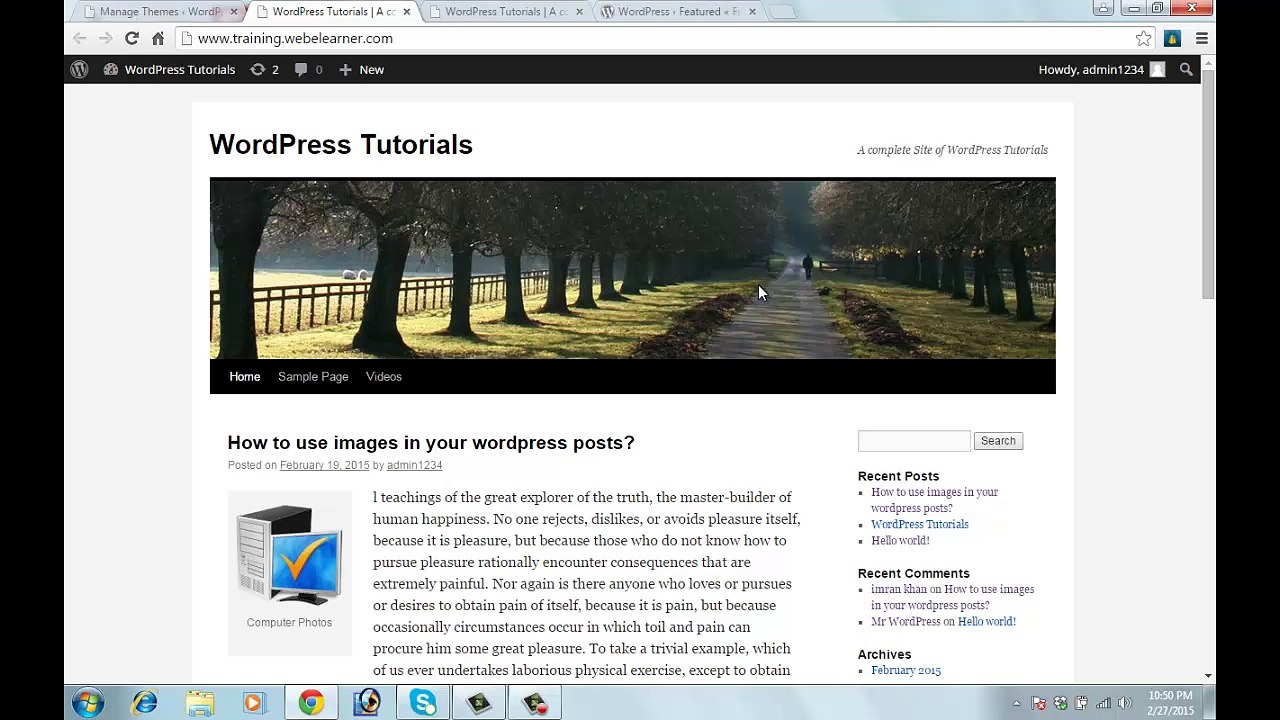Open recent post WordPress Tutorials
Screen dimensions: 1280x720
pos(919,524)
